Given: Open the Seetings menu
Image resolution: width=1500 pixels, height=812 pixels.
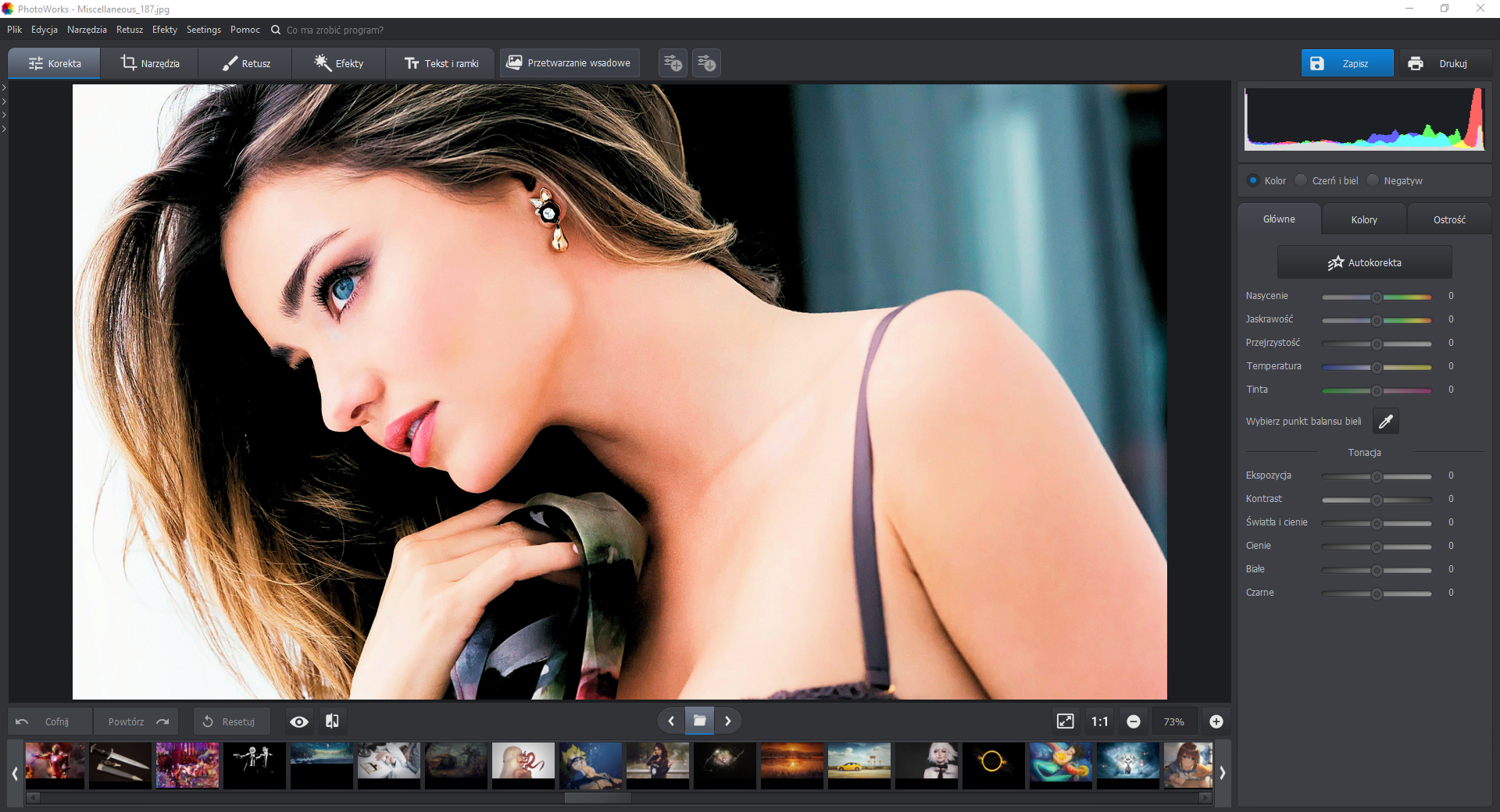Looking at the screenshot, I should [x=204, y=30].
